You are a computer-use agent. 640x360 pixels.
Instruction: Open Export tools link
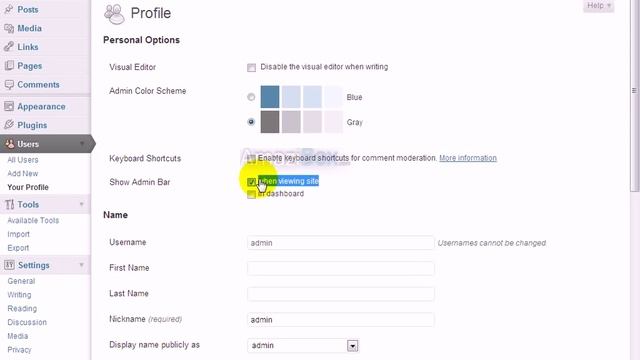(18, 248)
